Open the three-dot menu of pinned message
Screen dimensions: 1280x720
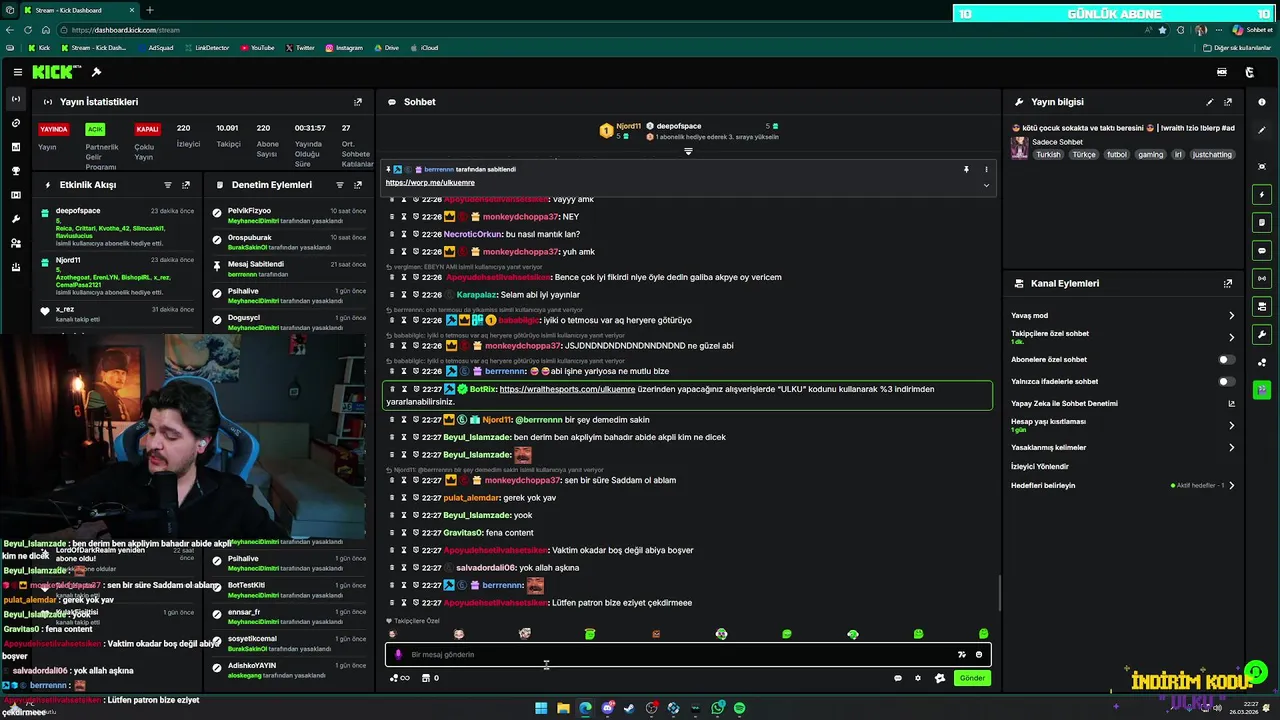[x=986, y=170]
